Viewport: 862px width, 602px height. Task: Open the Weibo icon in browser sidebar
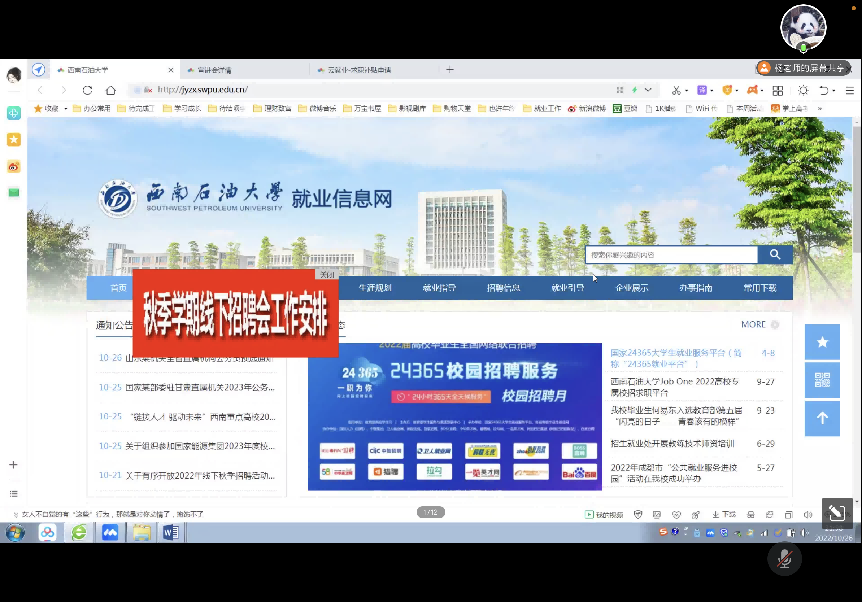[x=14, y=166]
